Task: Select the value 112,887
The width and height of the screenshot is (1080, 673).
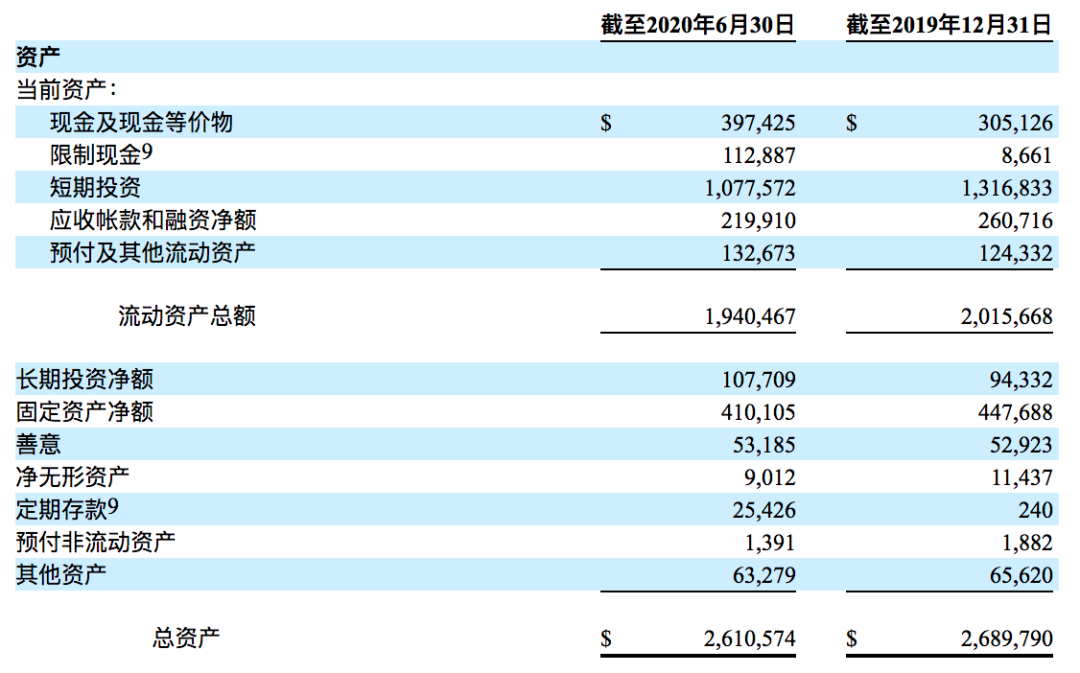Action: point(759,156)
